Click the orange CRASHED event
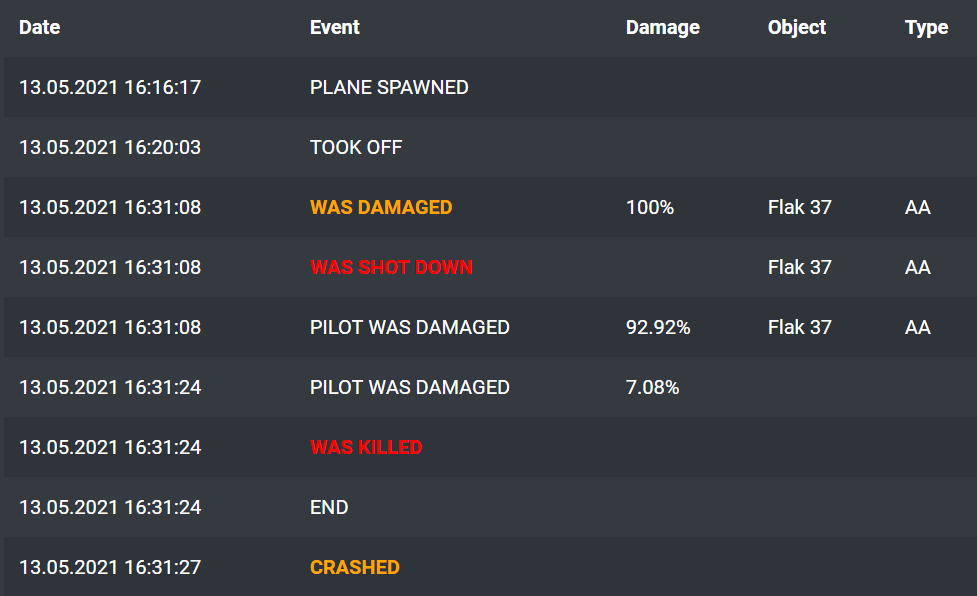The image size is (977, 596). coord(355,567)
